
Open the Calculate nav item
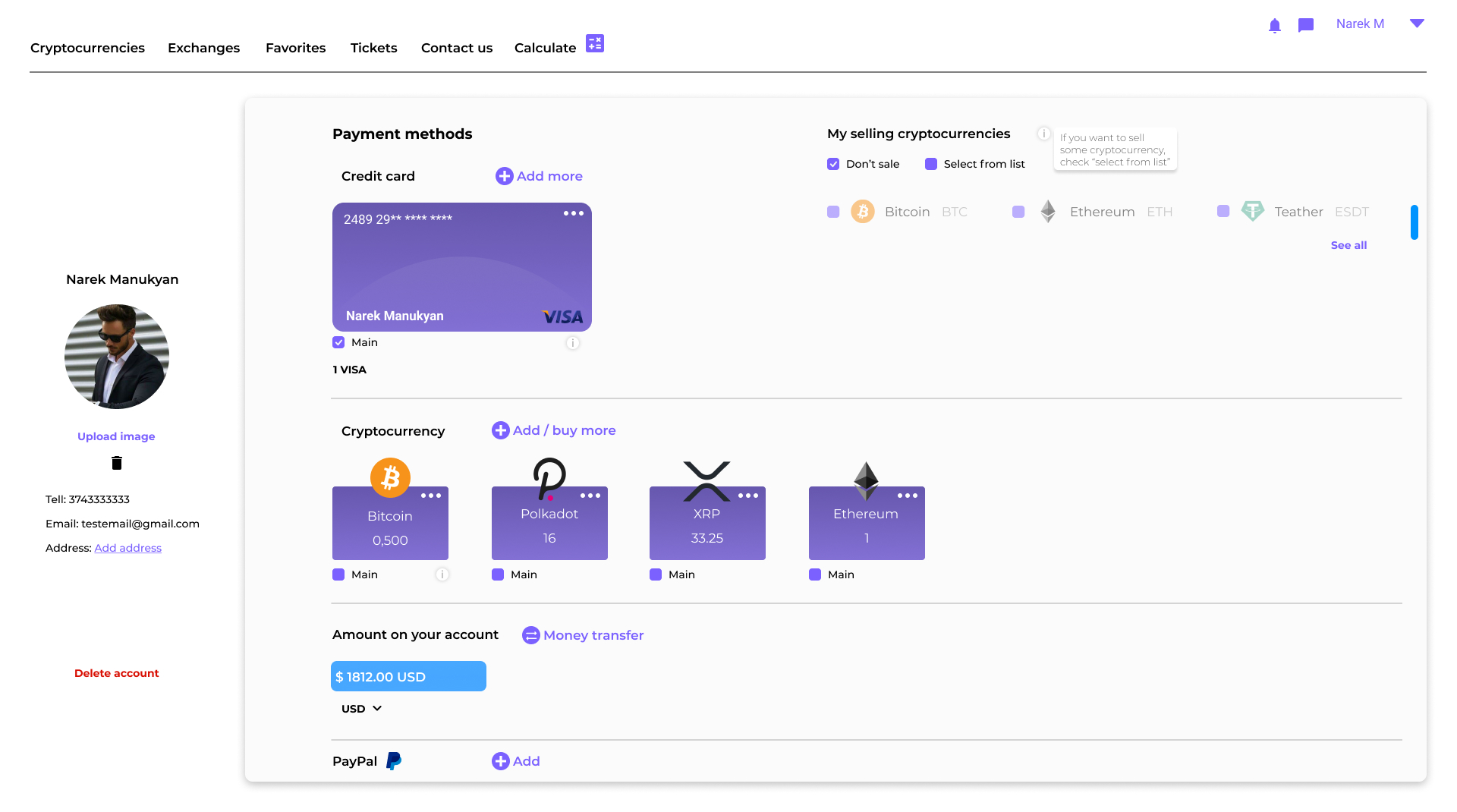coord(545,48)
